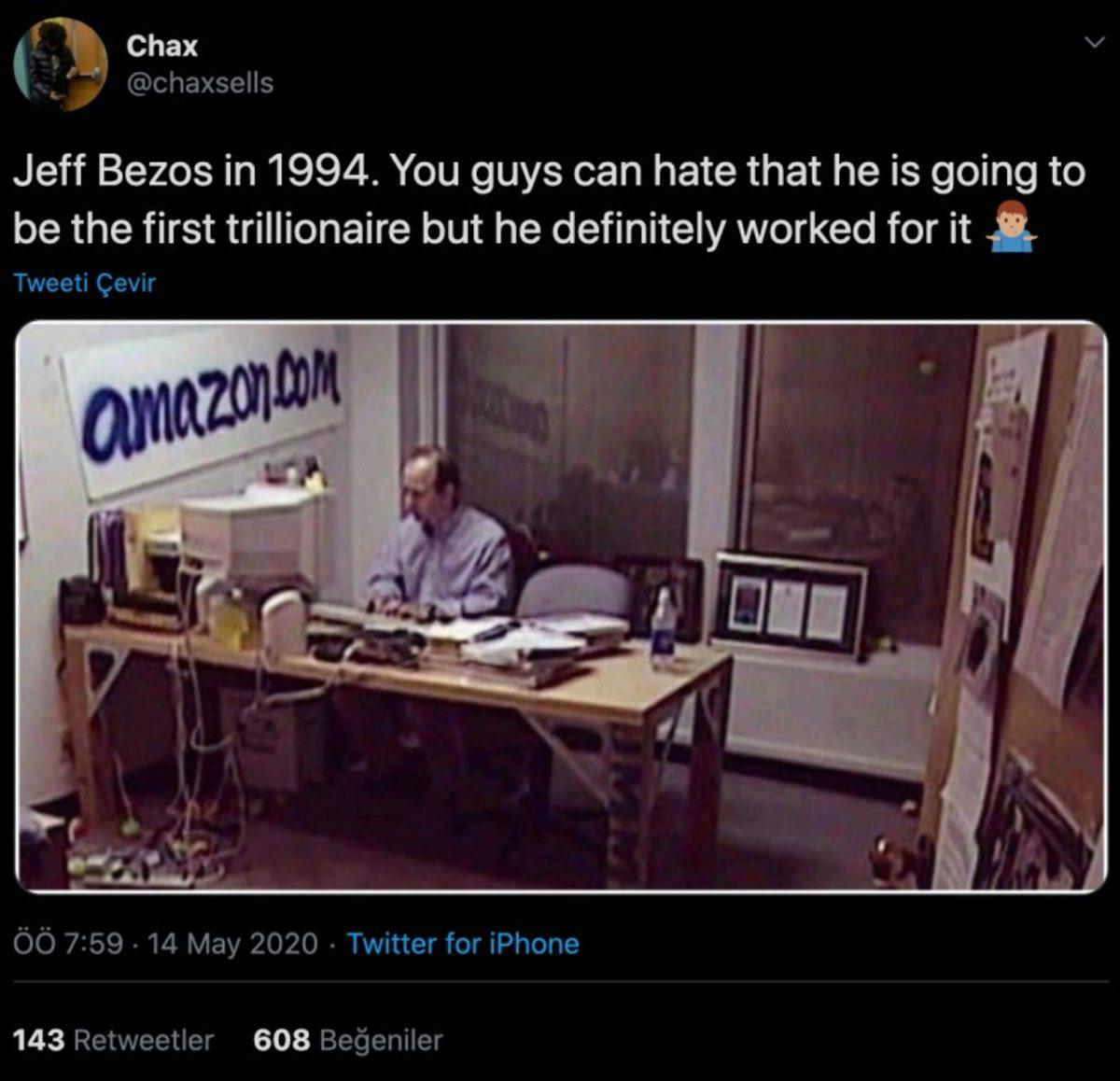The image size is (1120, 1081).
Task: Click the "Beğeniler" label text
Action: pyautogui.click(x=381, y=1039)
